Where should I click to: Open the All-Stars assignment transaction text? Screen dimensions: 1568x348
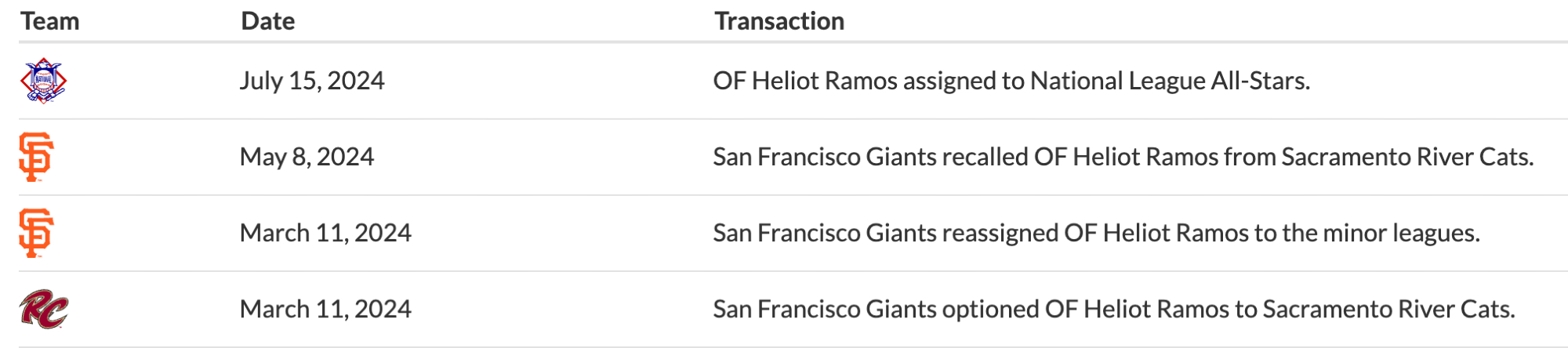tap(1011, 81)
